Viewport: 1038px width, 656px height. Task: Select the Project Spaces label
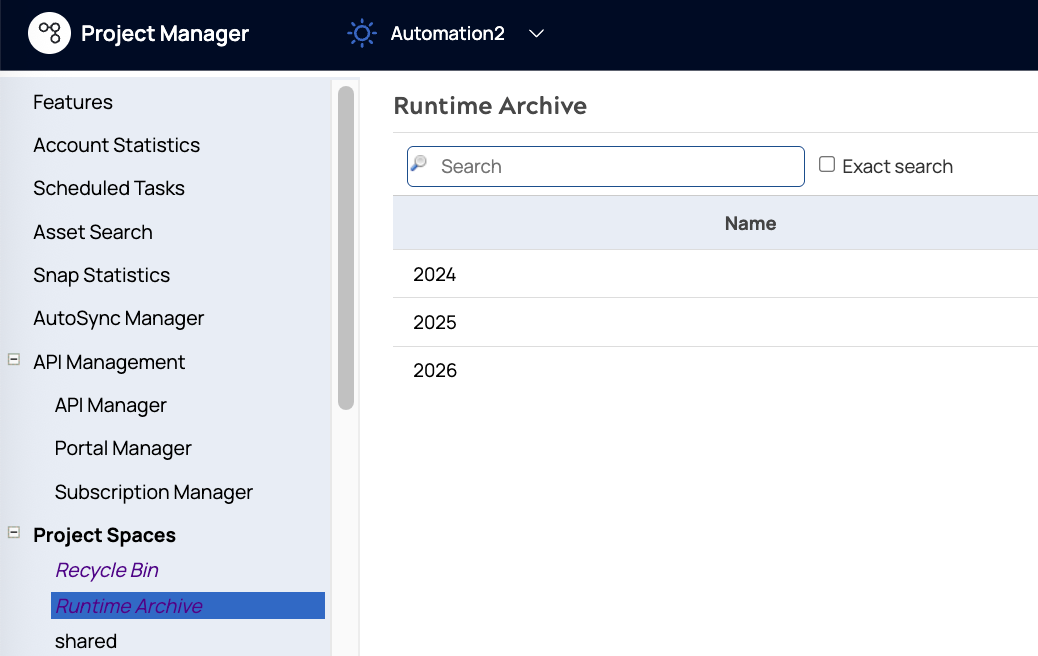pos(105,535)
